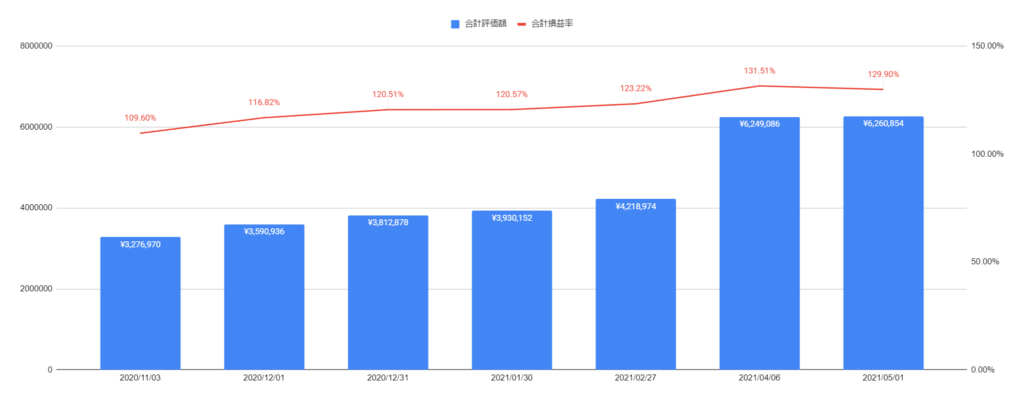Click the 129.90% line data label
The width and height of the screenshot is (1024, 402).
pyautogui.click(x=884, y=74)
